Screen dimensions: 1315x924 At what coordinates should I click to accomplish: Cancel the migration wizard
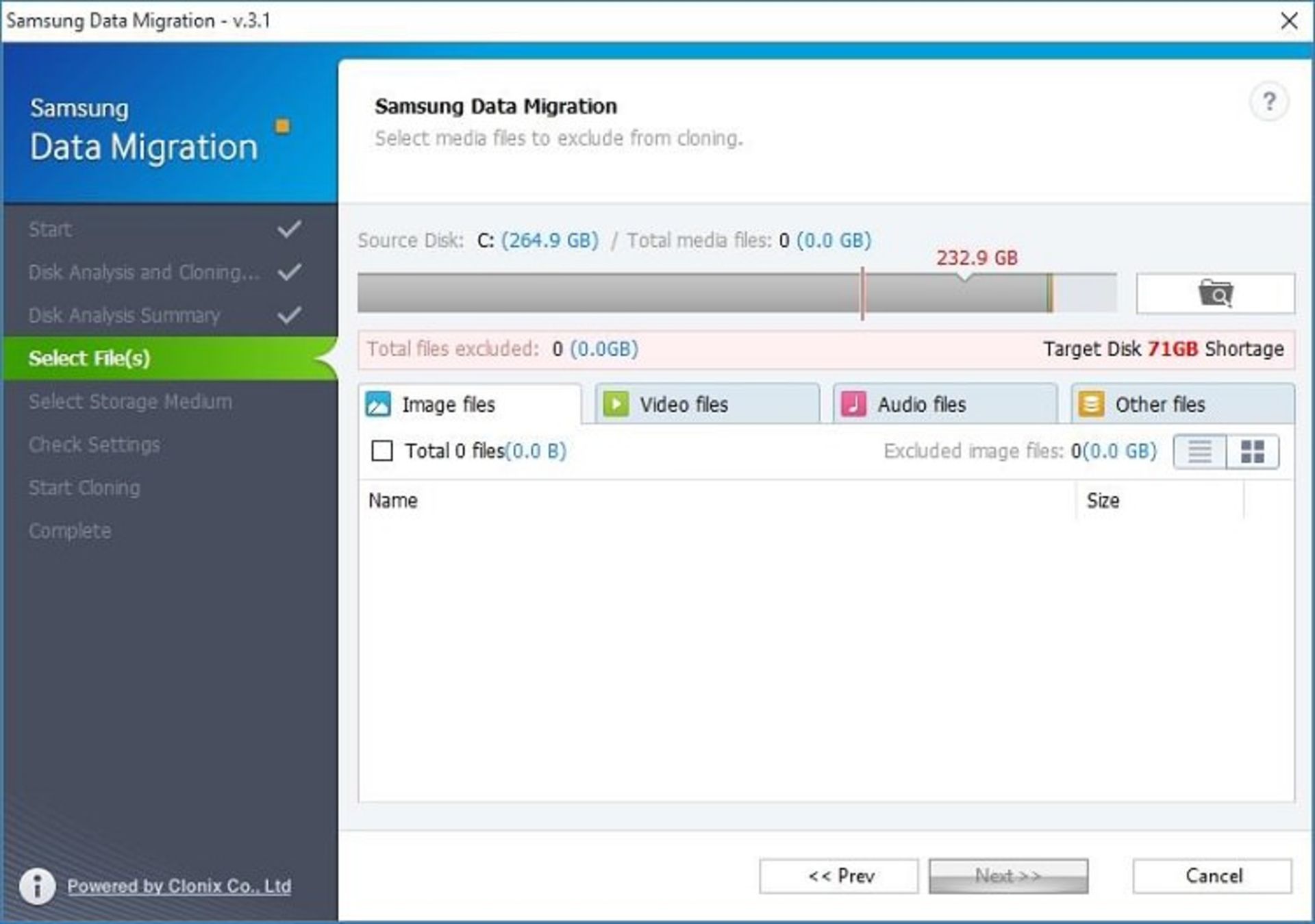point(1212,876)
